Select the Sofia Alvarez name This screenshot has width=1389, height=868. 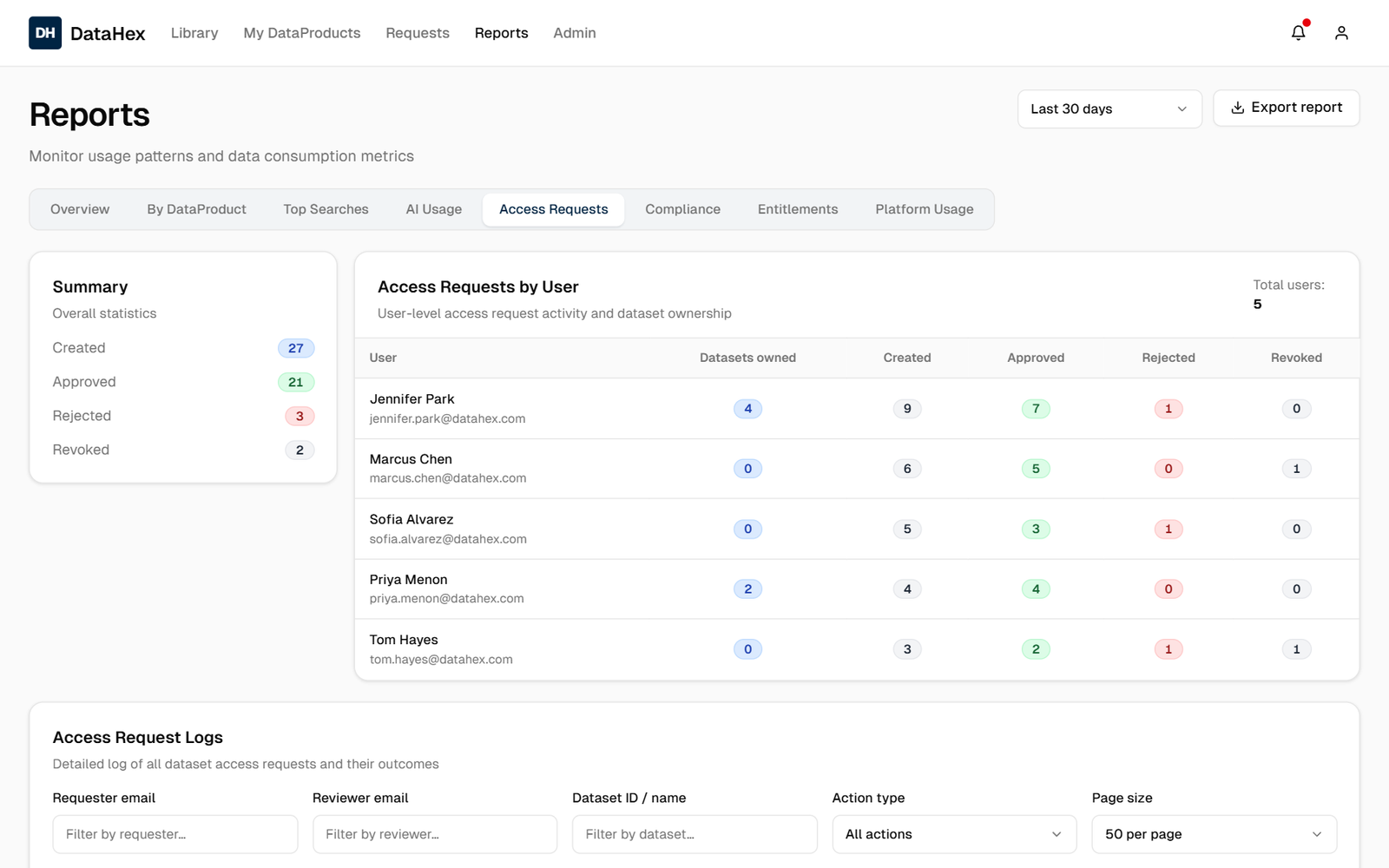coord(411,519)
